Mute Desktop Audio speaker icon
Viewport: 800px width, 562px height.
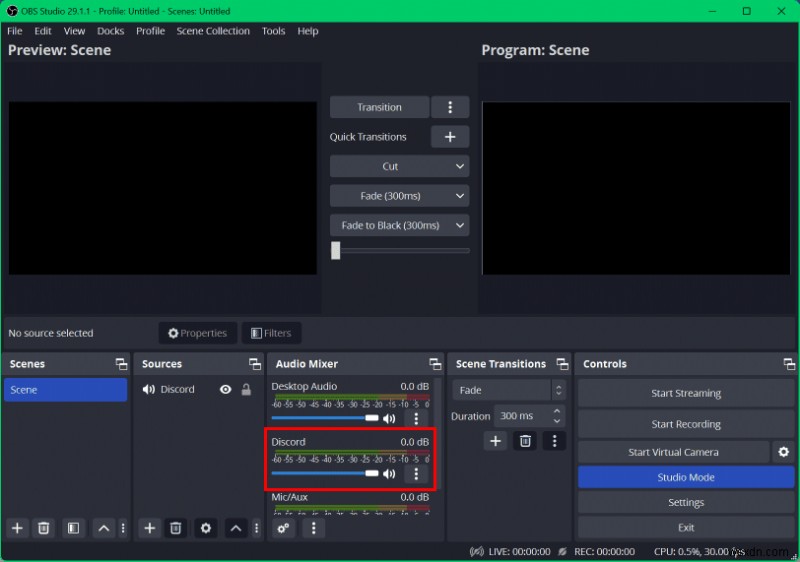[389, 419]
